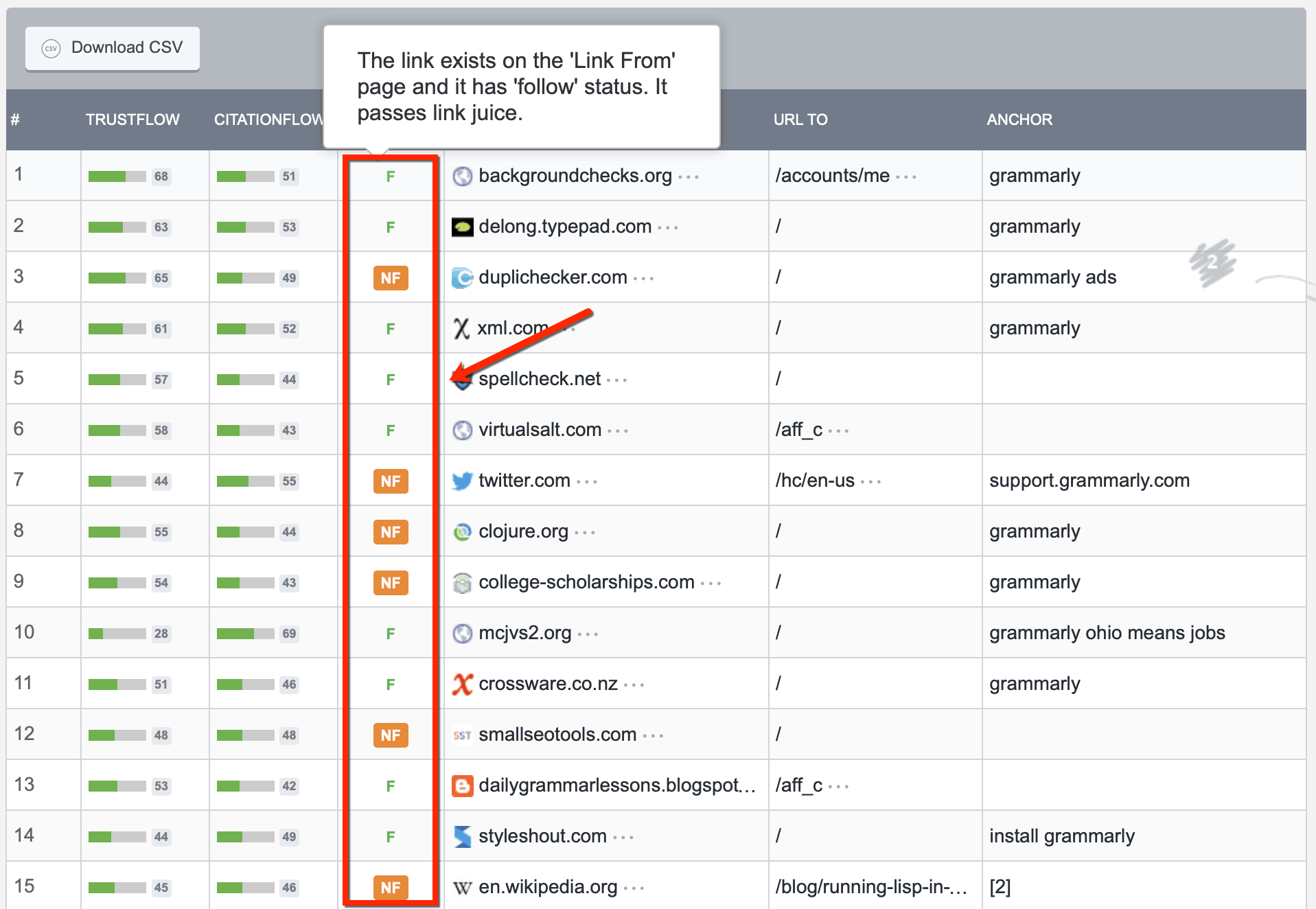Image resolution: width=1316 pixels, height=909 pixels.
Task: Click the Twitter bird icon
Action: [x=463, y=481]
